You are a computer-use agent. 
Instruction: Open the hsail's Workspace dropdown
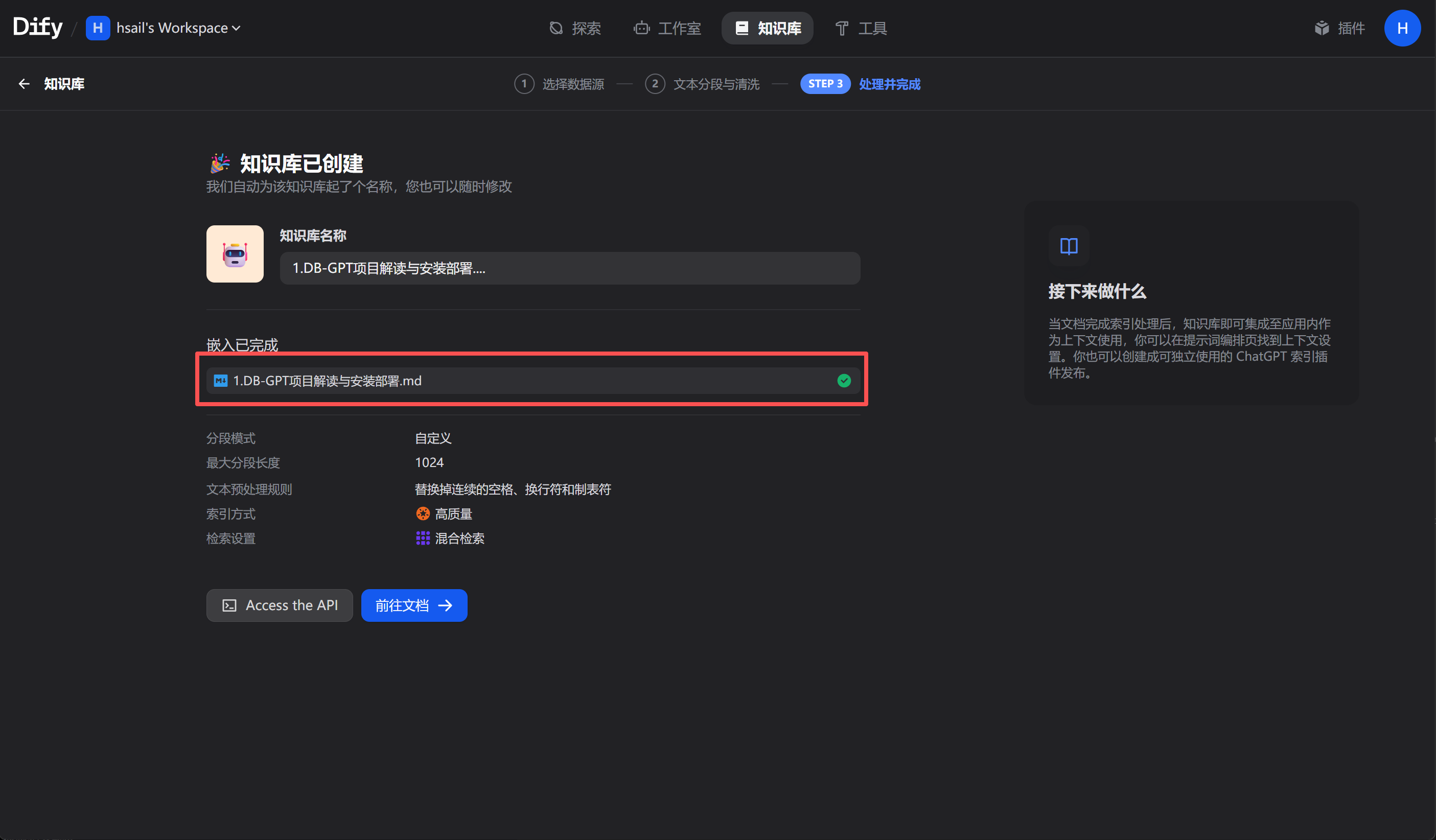178,28
